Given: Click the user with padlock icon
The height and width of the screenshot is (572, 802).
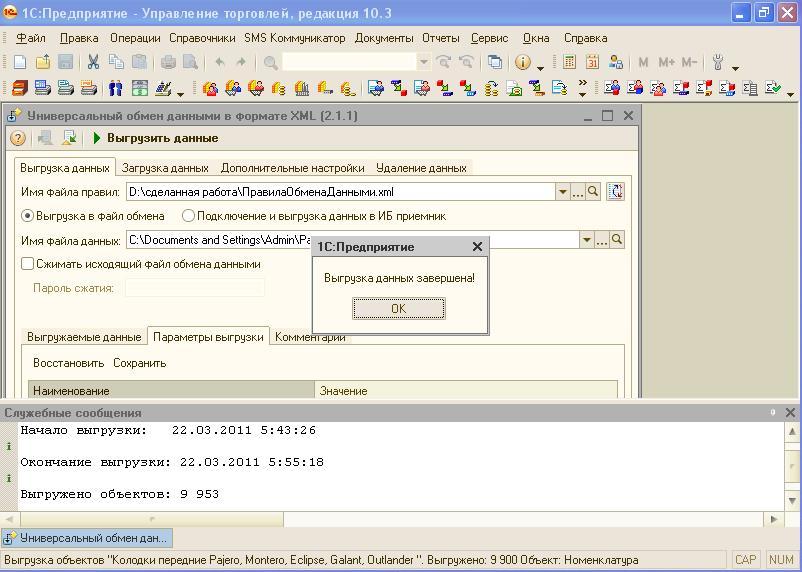Looking at the screenshot, I should tap(616, 62).
